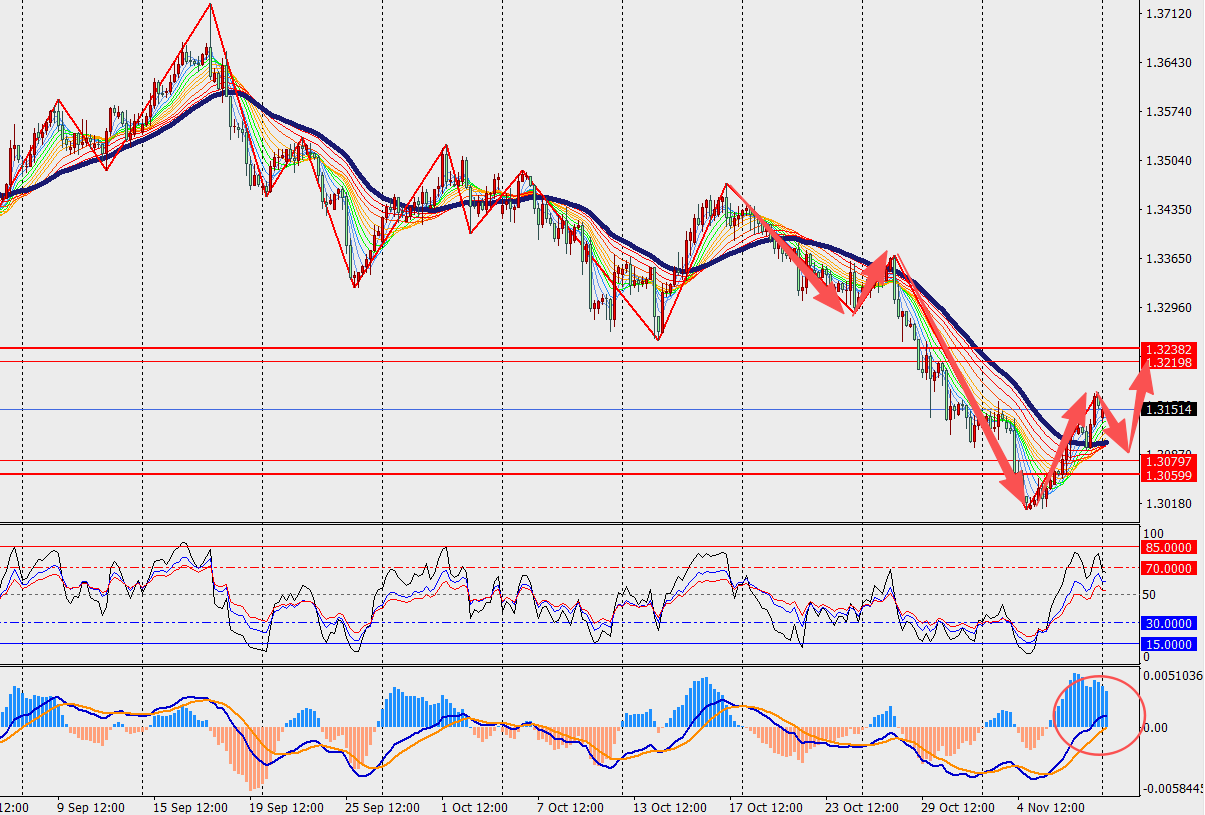Select the black 70.0000 oscillator level label

1169,568
